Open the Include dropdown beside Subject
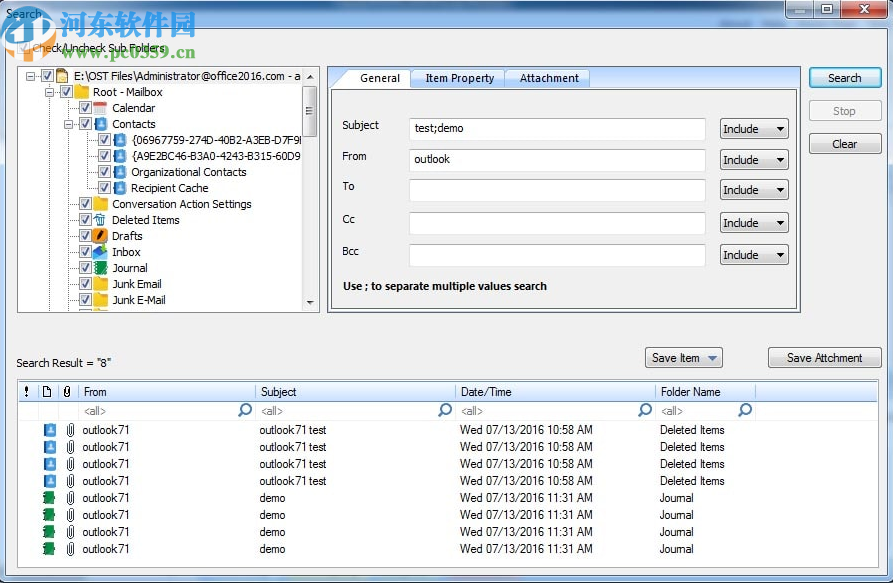 tap(753, 128)
